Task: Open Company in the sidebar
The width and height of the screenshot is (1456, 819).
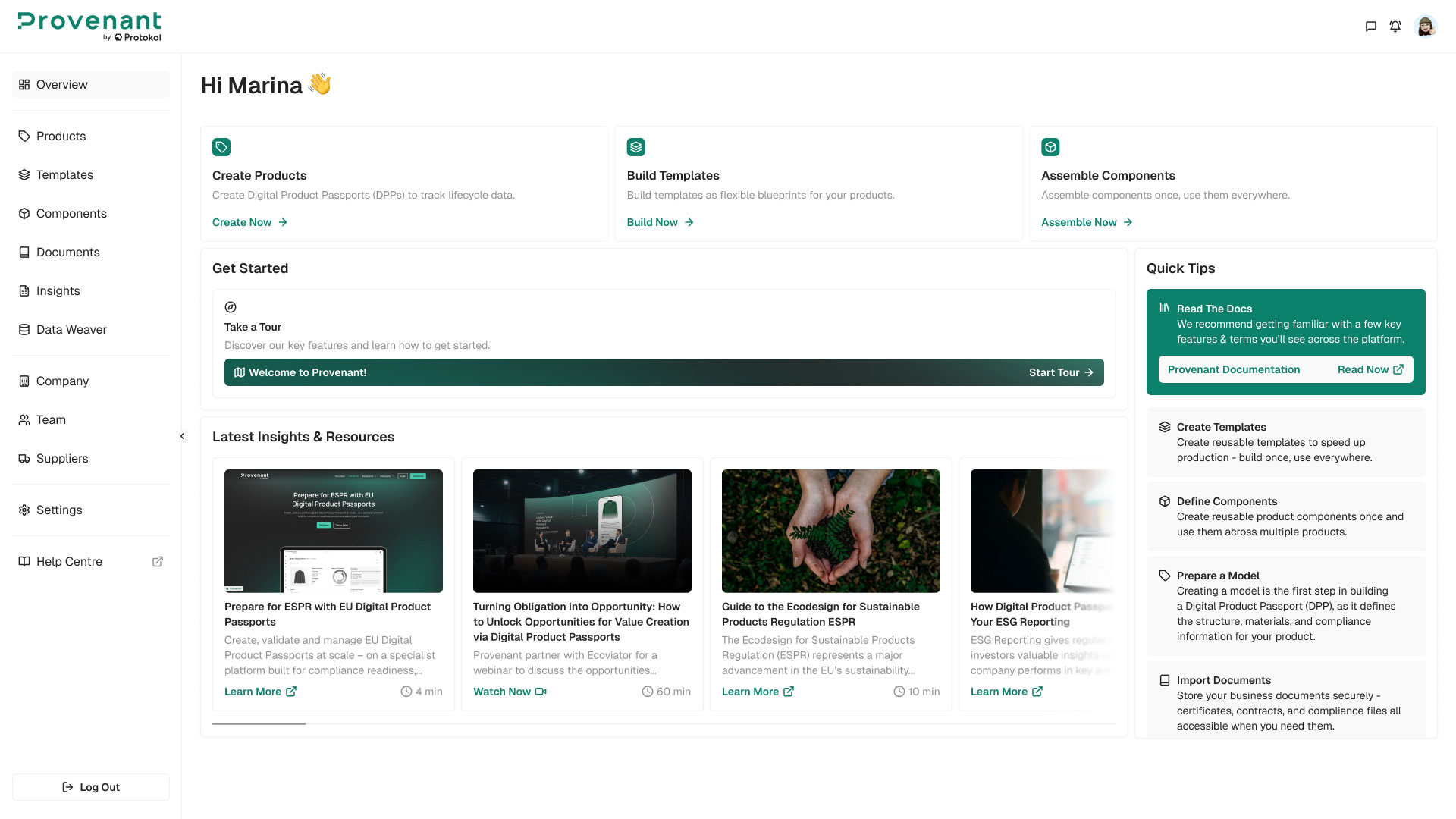Action: click(91, 381)
